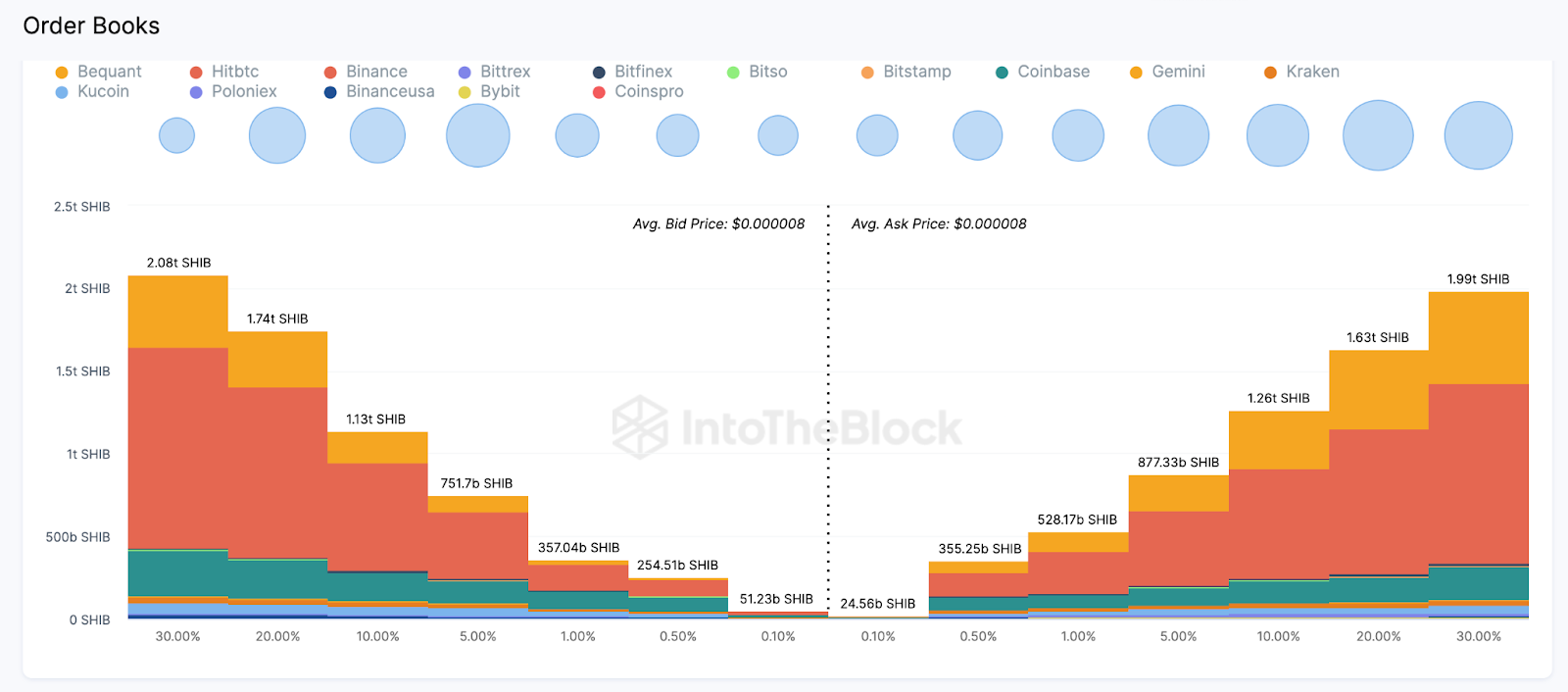Screen dimensions: 1568x692
Task: Click the Coinbase legend dot
Action: pyautogui.click(x=1003, y=73)
